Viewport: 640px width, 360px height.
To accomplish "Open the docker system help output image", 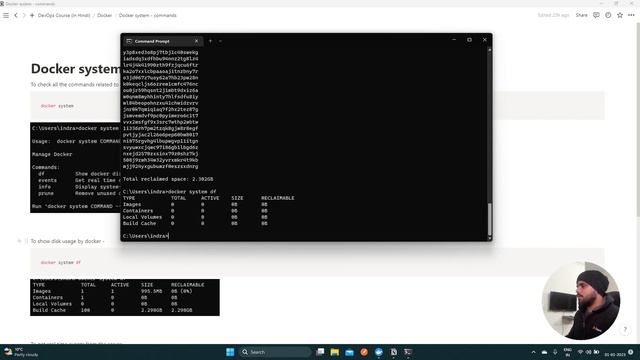I will 76,167.
